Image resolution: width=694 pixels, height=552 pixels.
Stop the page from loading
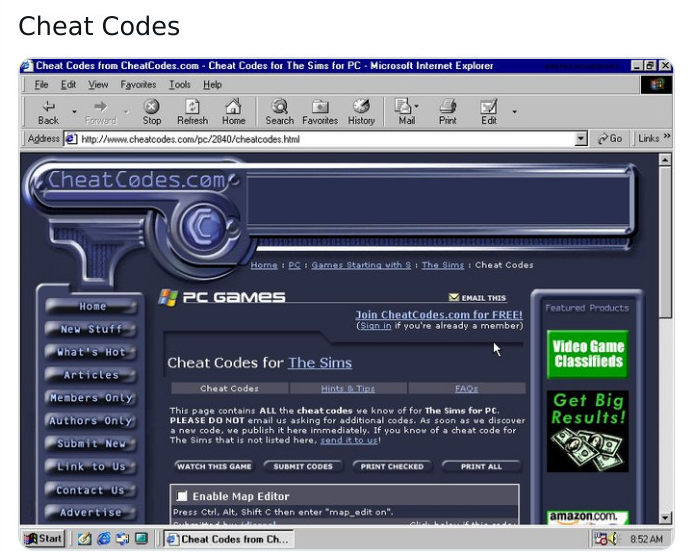151,112
